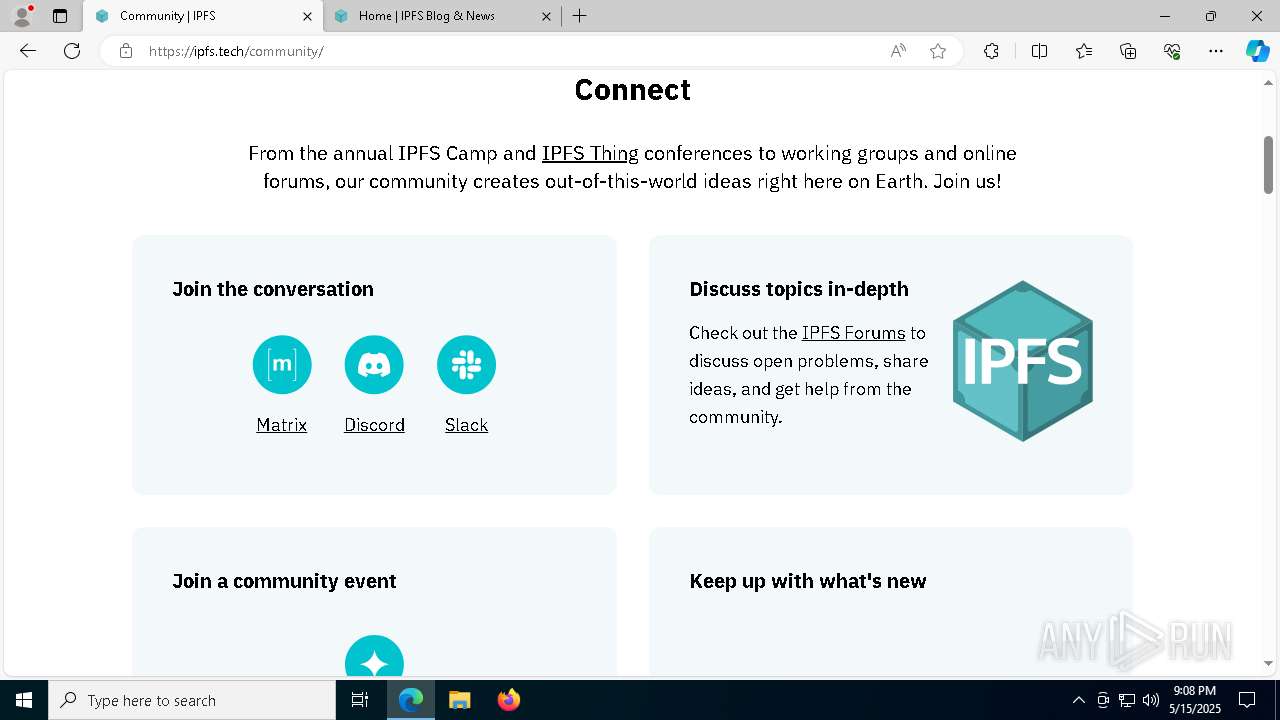Open Collections panel
The image size is (1280, 720).
1128,51
